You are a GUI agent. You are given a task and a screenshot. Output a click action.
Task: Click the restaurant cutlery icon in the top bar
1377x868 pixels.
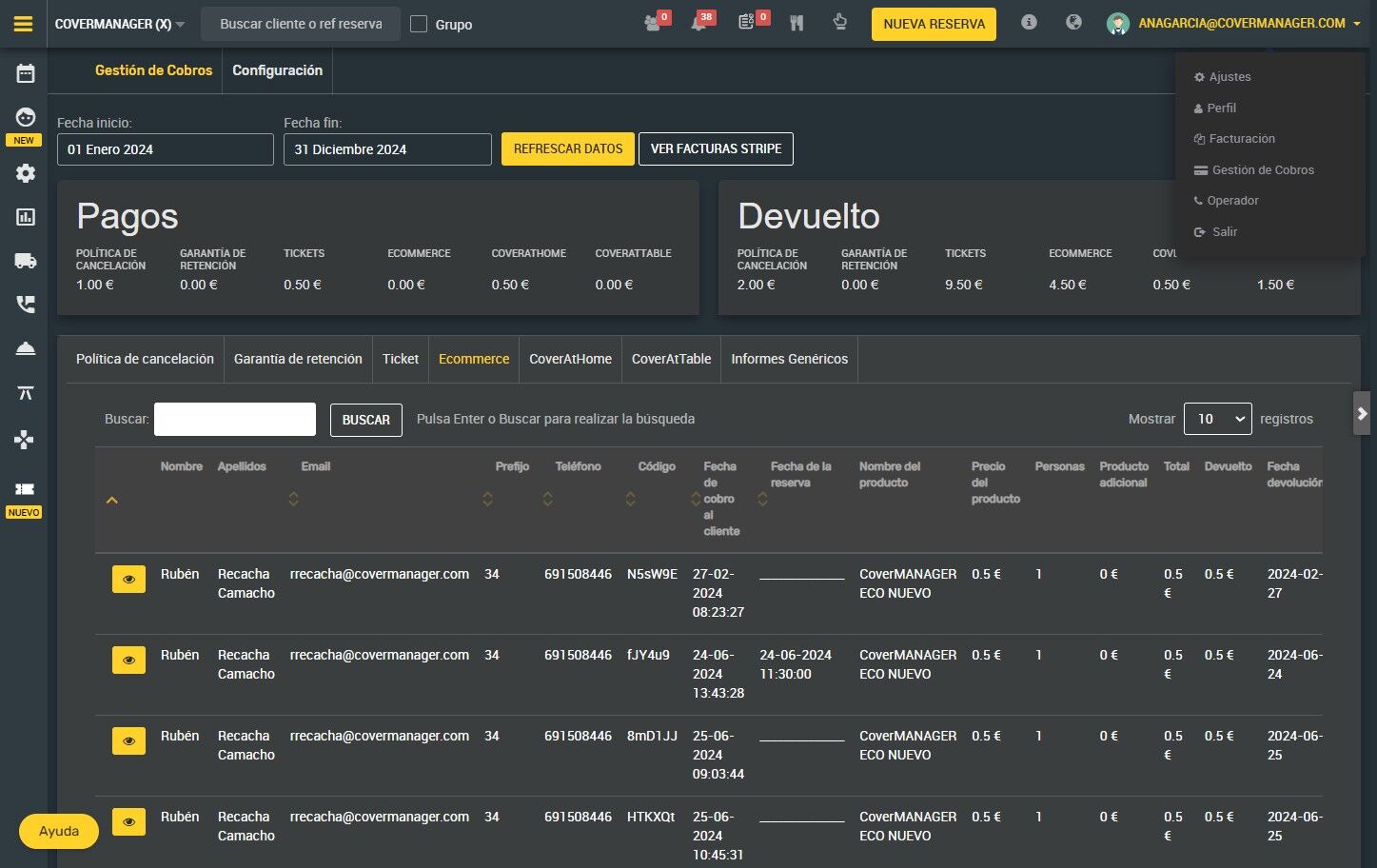(x=797, y=23)
